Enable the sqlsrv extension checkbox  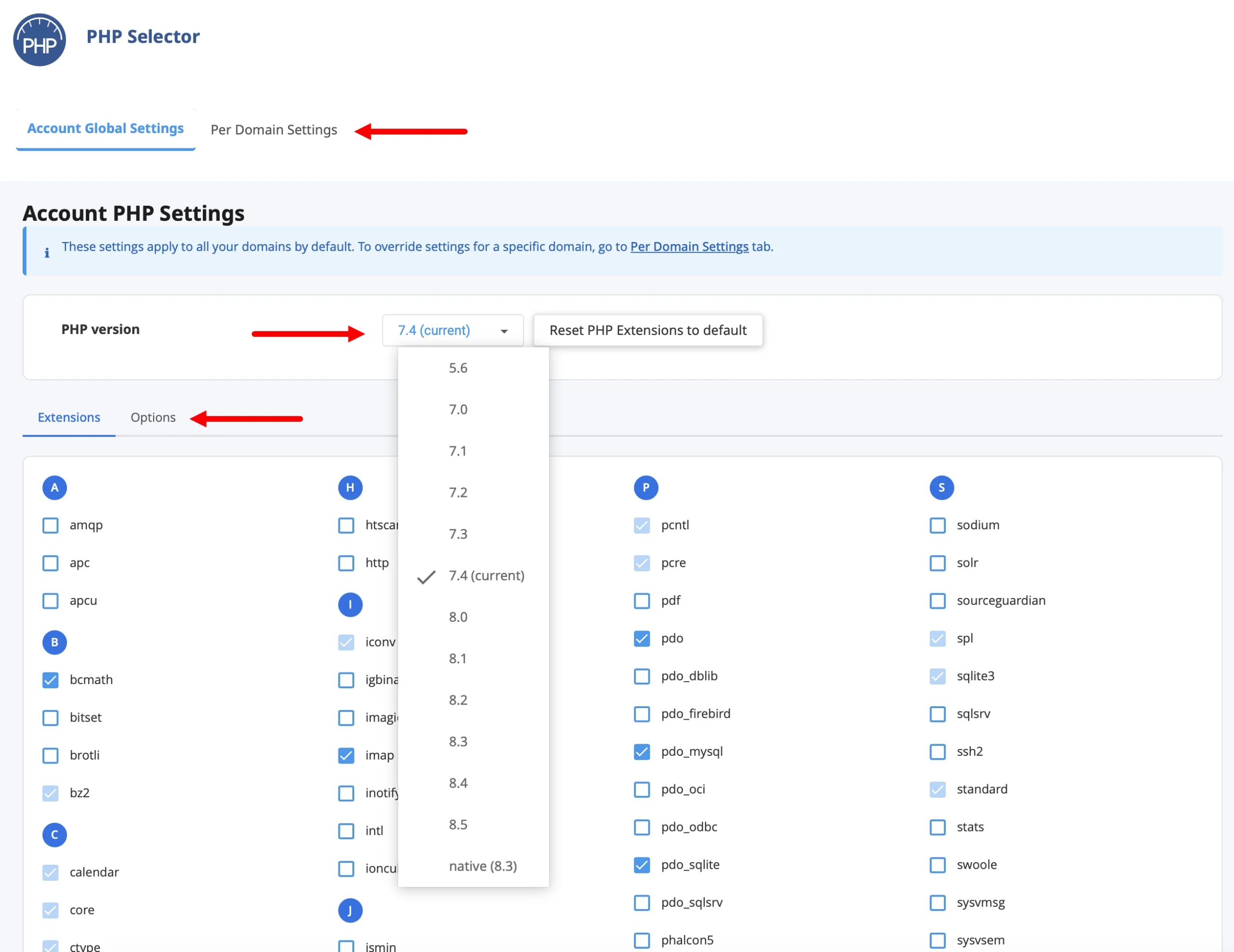click(x=938, y=714)
